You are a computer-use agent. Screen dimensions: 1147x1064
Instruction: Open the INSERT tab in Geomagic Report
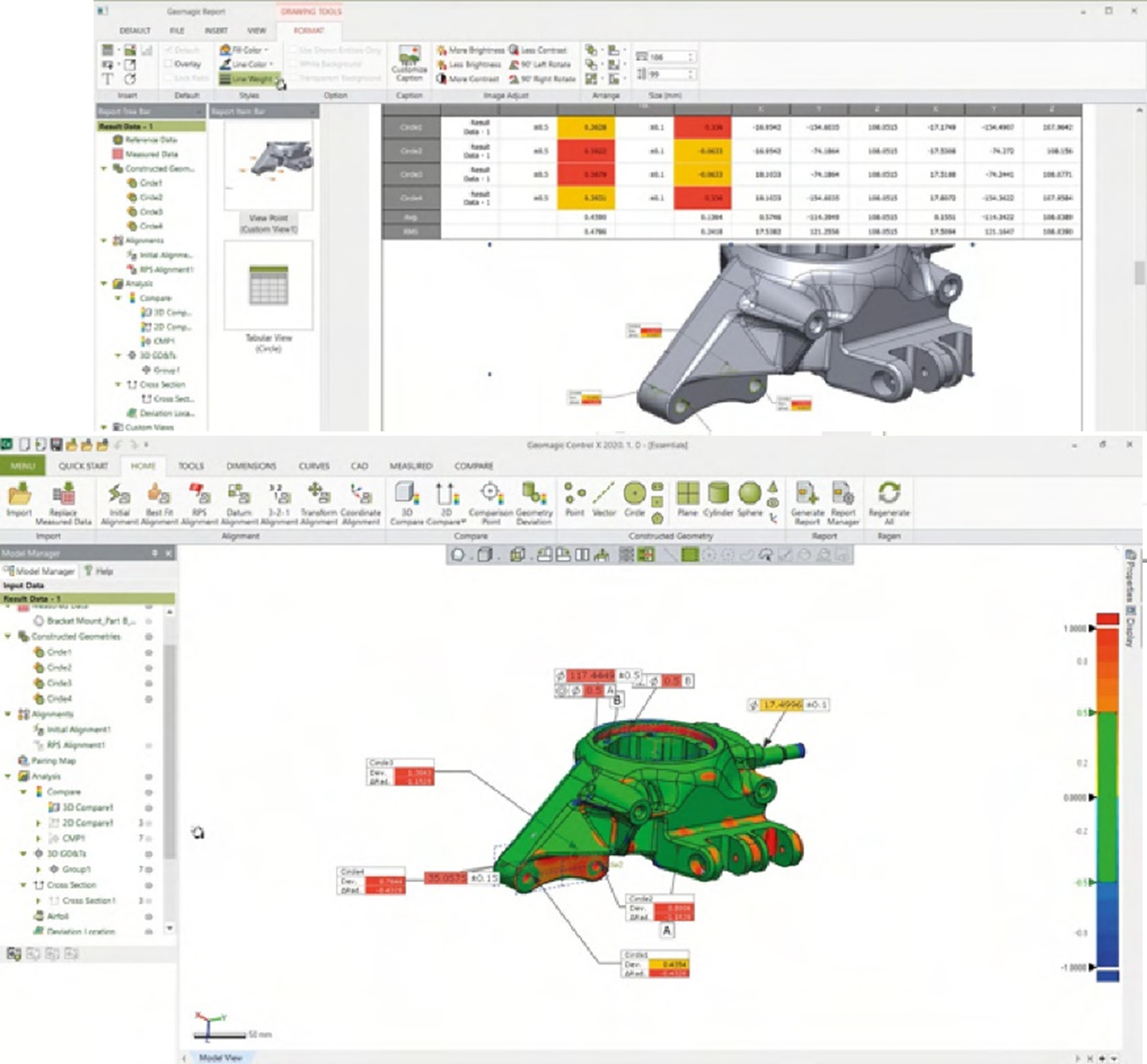pos(216,31)
